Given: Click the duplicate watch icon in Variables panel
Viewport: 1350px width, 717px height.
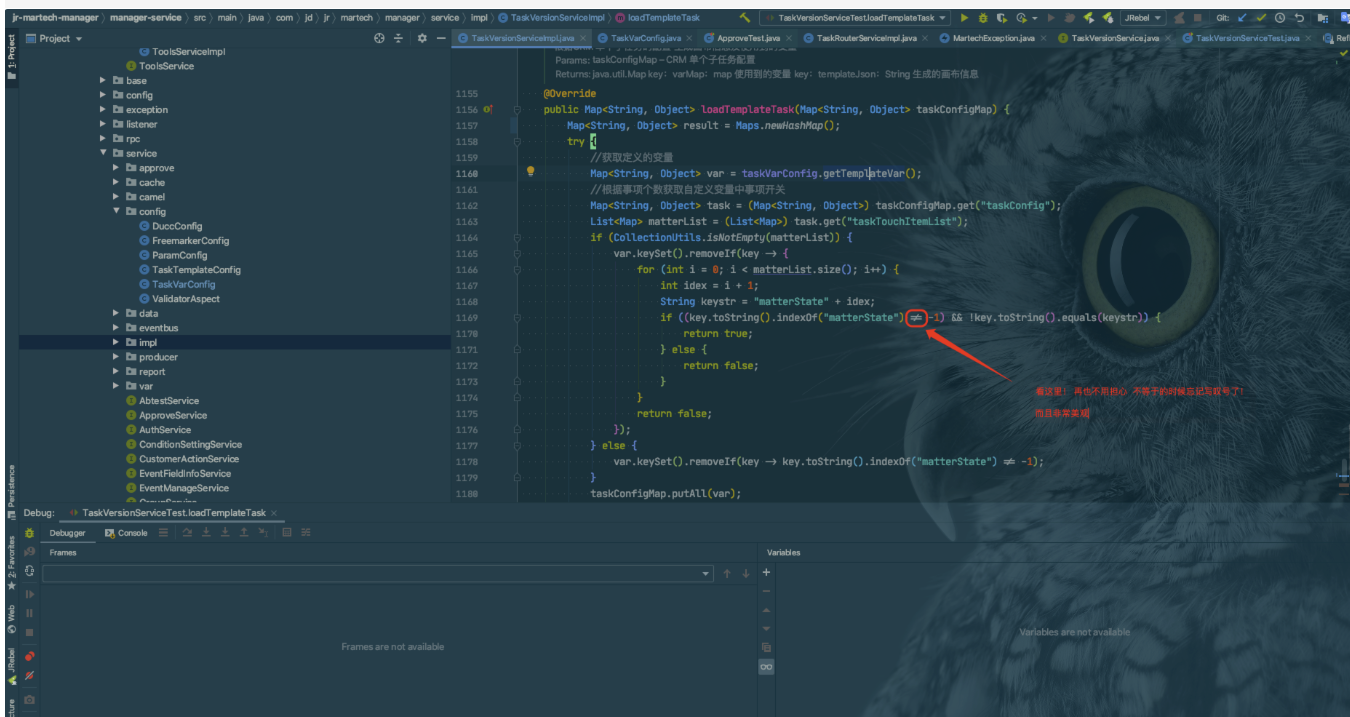Looking at the screenshot, I should (766, 647).
